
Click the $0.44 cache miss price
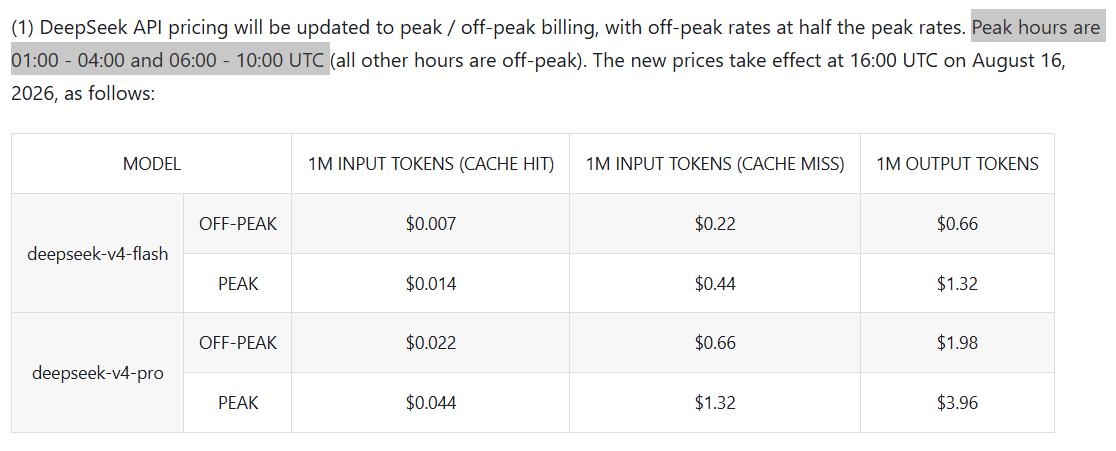715,284
